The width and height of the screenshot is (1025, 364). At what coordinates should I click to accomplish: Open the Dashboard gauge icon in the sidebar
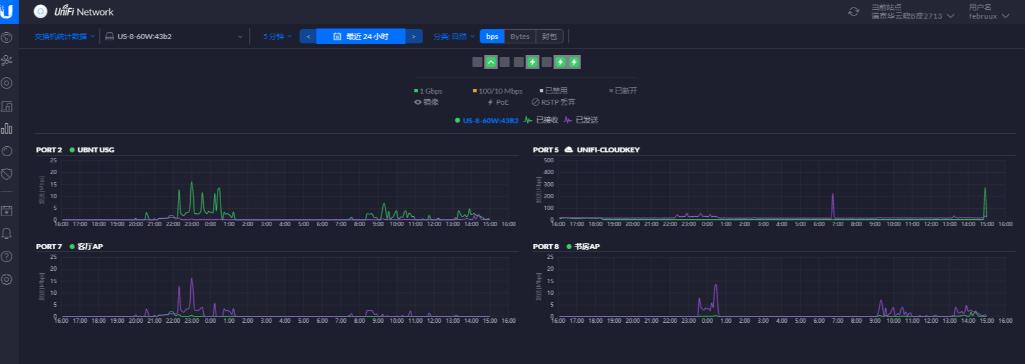tap(7, 37)
